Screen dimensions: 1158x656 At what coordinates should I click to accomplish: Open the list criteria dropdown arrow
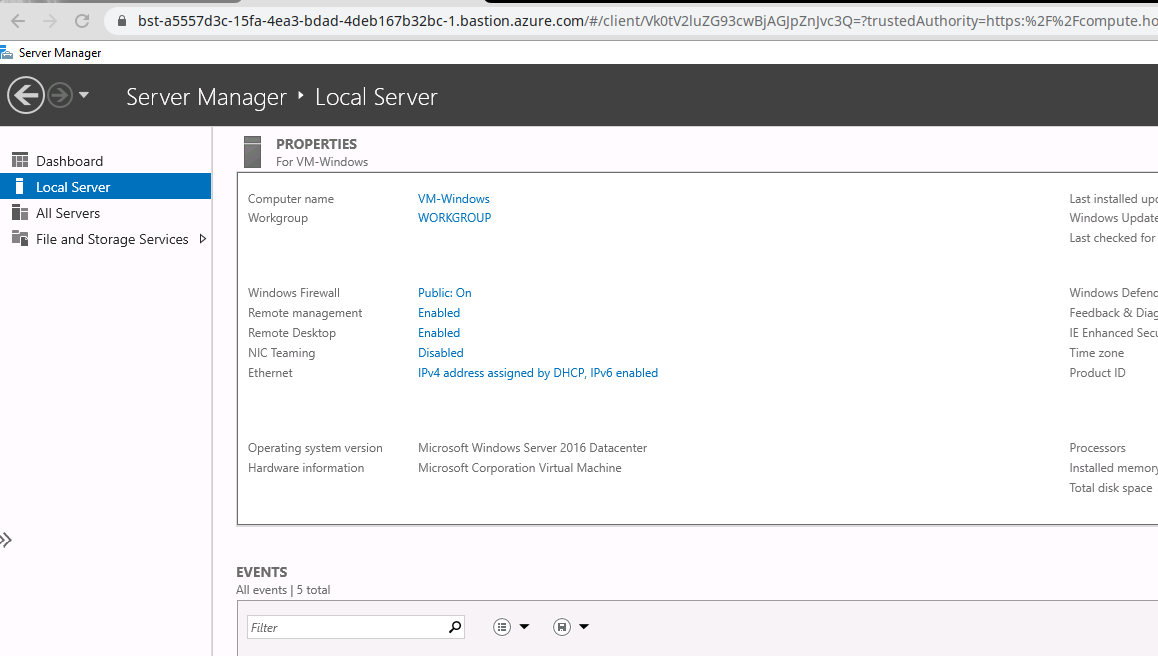click(x=524, y=626)
